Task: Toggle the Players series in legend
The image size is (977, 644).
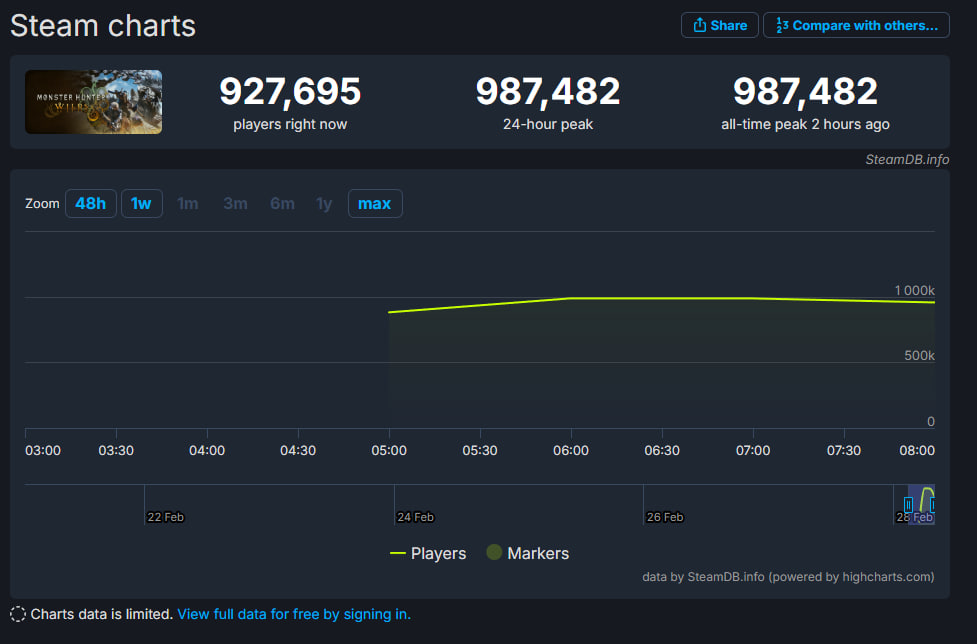Action: (x=428, y=553)
